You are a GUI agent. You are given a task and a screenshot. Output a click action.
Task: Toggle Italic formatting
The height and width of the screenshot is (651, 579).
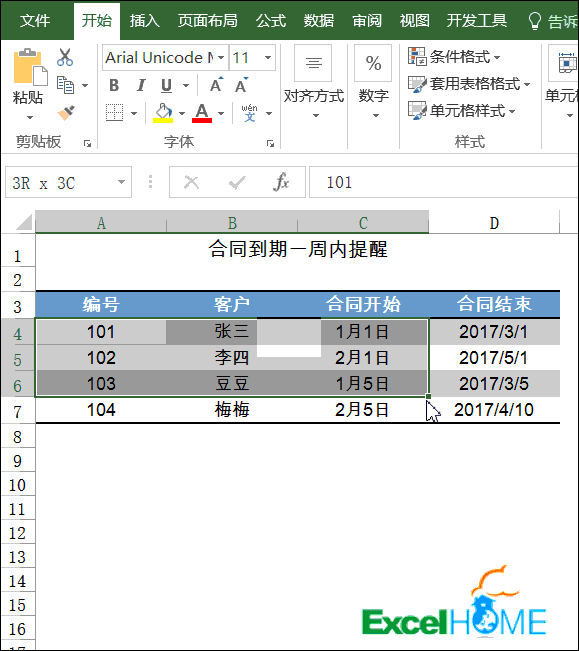[x=141, y=85]
